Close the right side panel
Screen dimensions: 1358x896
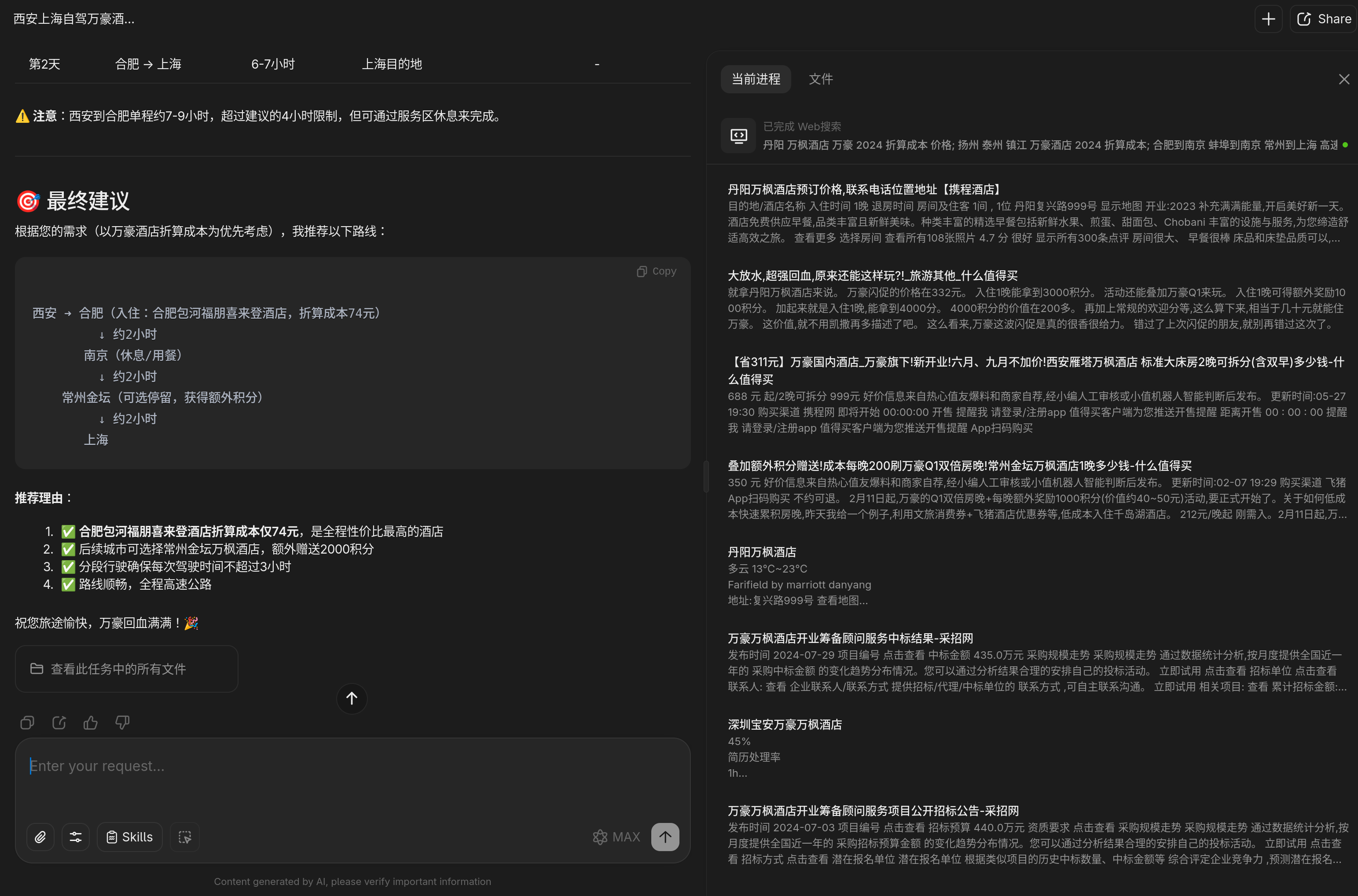tap(1344, 79)
